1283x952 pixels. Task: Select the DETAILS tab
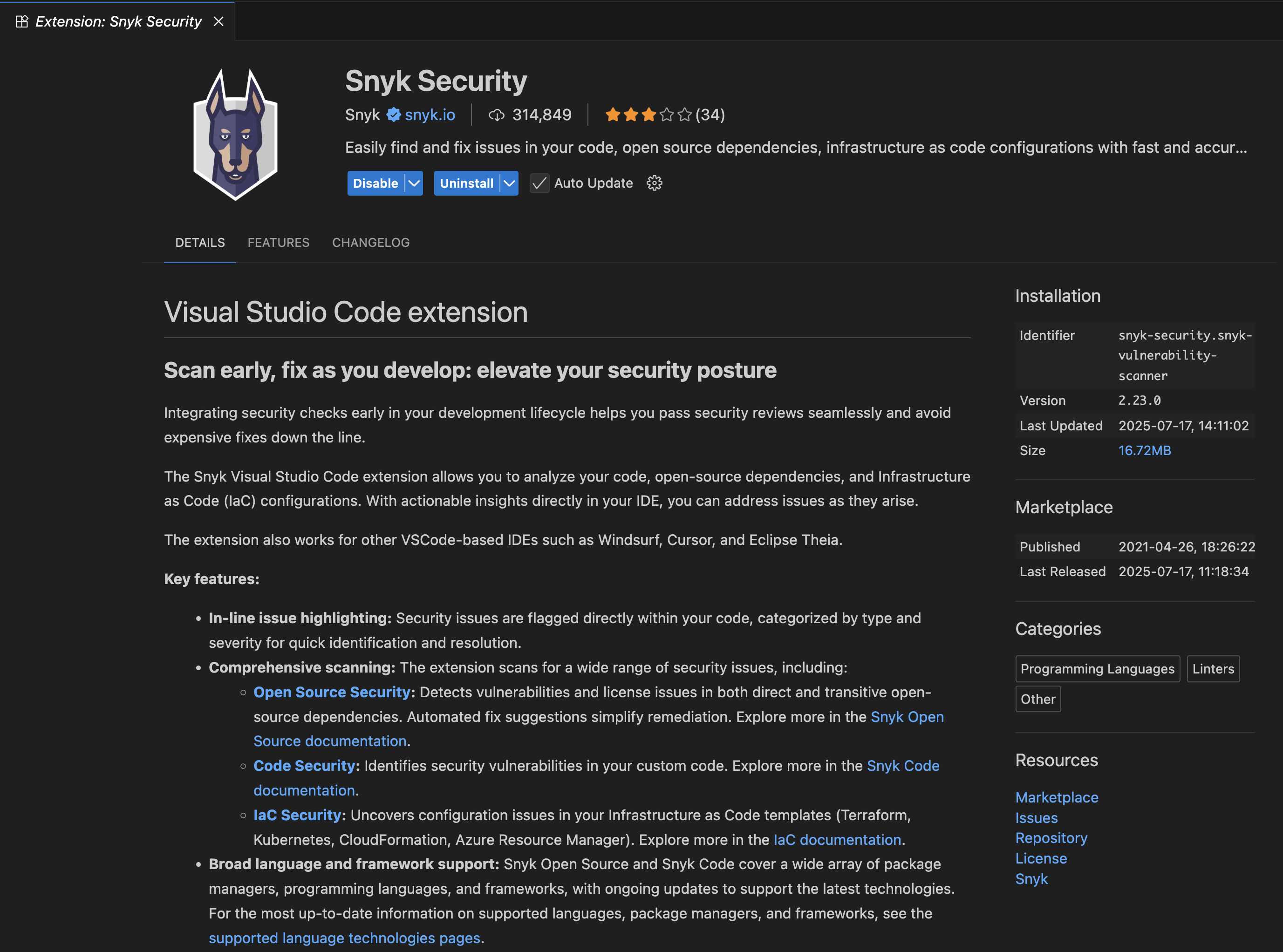click(200, 243)
